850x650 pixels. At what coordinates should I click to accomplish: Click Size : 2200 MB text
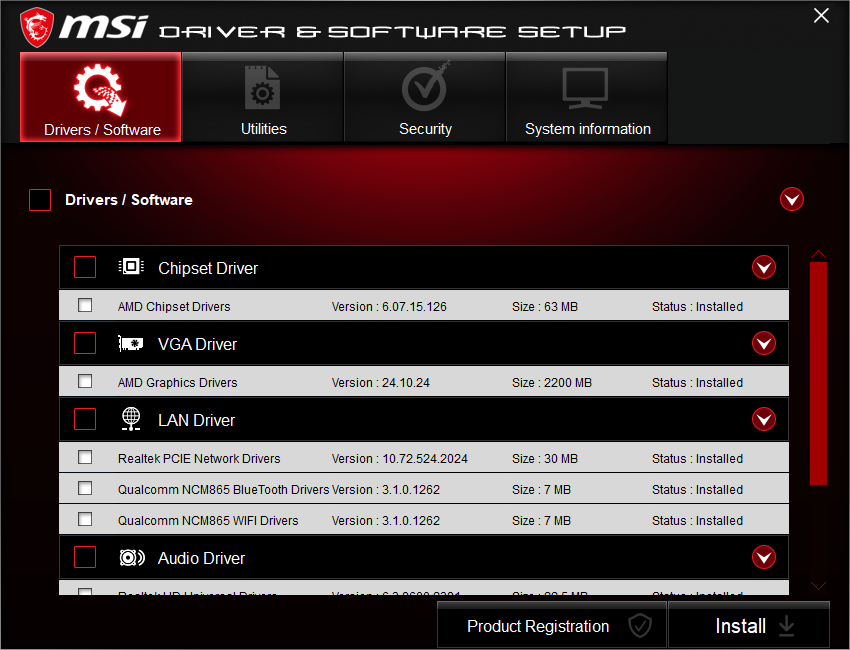coord(552,383)
